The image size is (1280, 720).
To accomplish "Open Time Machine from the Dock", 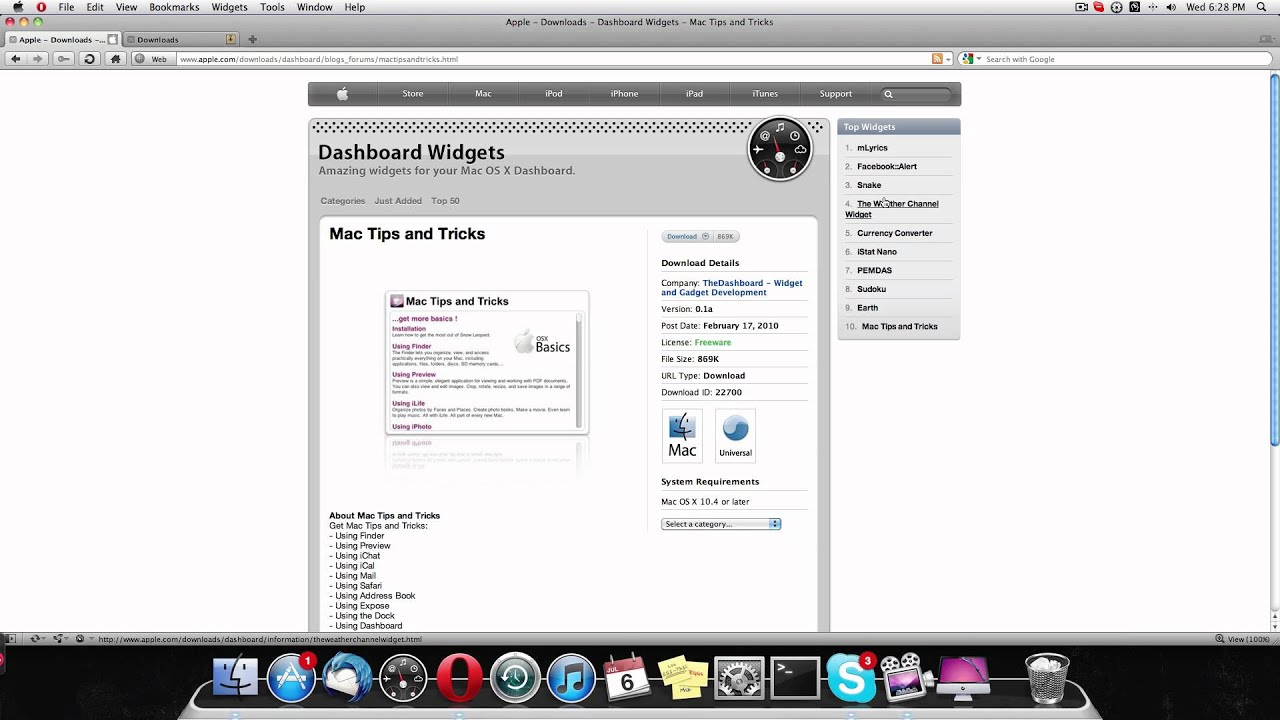I will tap(516, 678).
